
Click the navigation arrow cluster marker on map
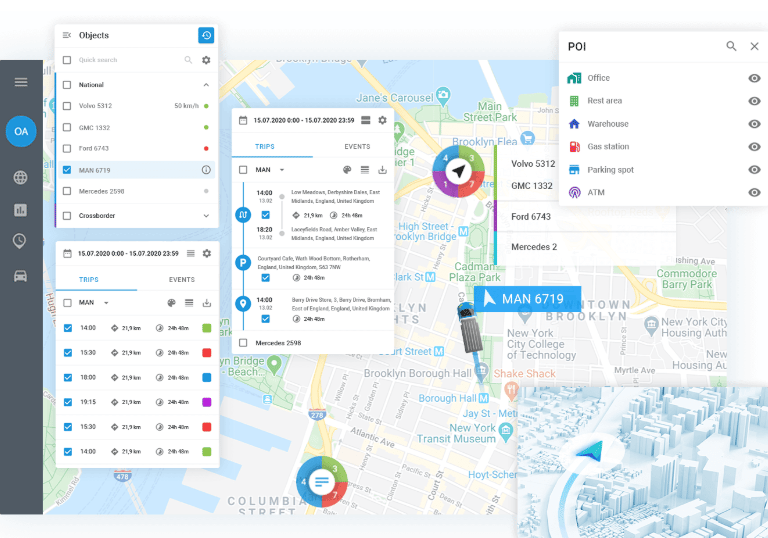tap(458, 171)
